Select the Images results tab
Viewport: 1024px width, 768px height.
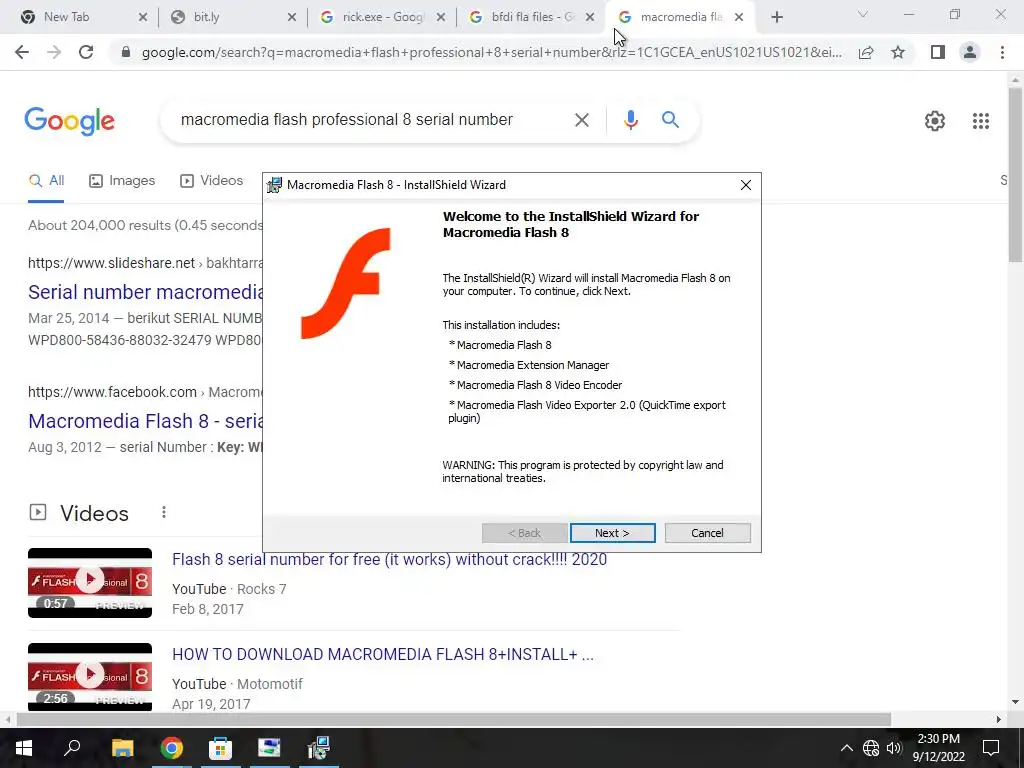point(122,181)
